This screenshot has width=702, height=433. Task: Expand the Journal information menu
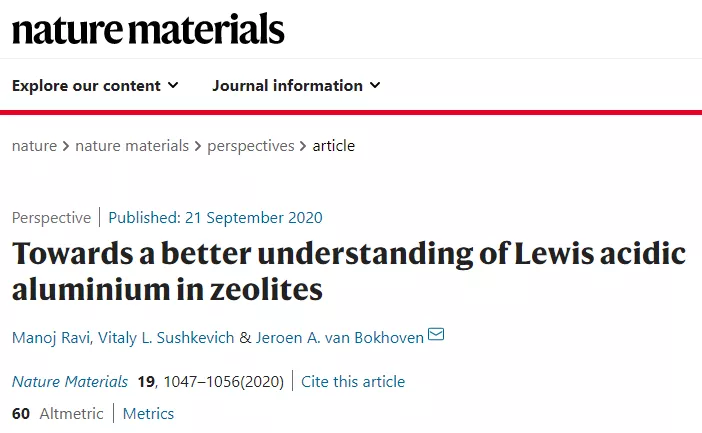click(296, 85)
